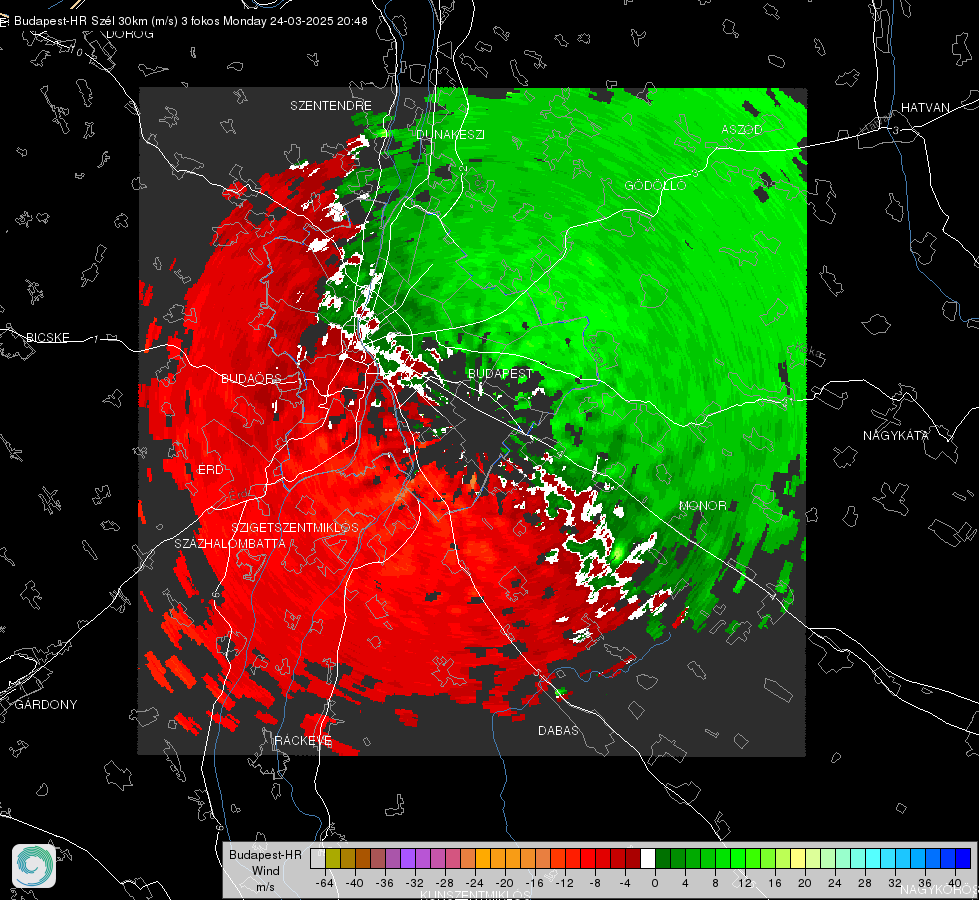Click the SZAZHALOMBATTA label
The height and width of the screenshot is (900, 979).
click(x=230, y=543)
